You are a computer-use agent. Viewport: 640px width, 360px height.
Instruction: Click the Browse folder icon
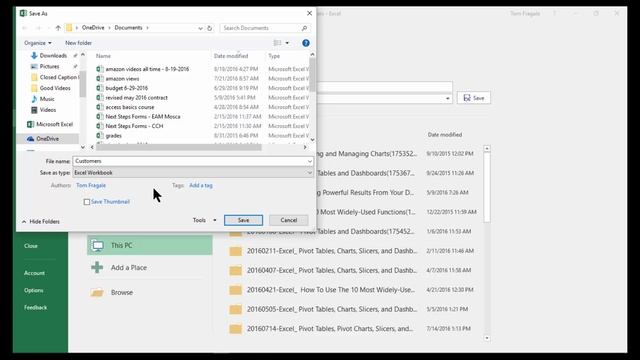[97, 292]
